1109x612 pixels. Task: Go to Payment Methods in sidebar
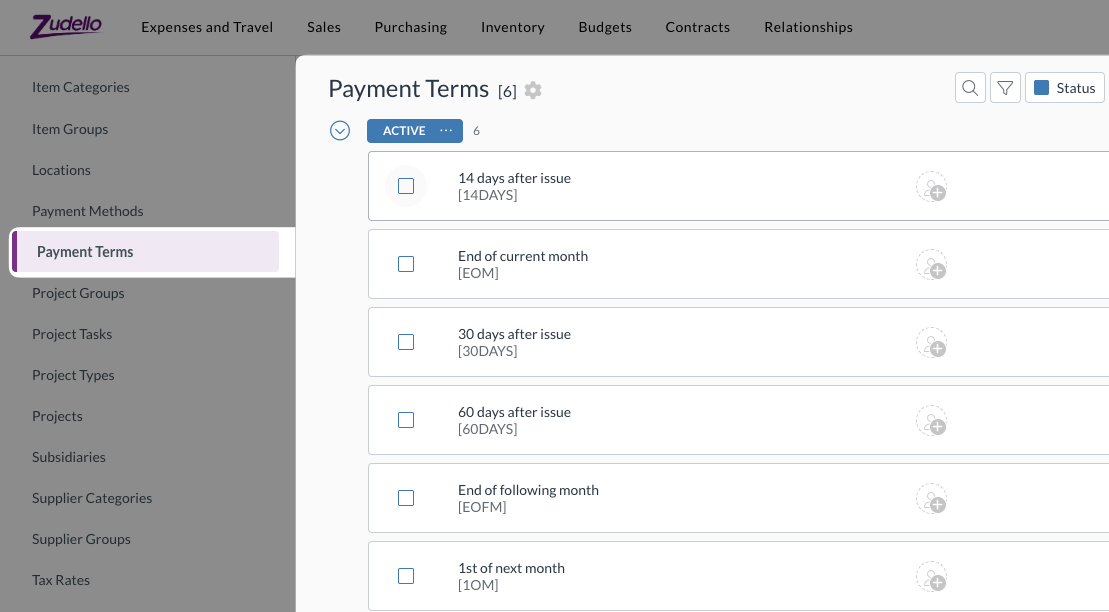click(88, 211)
